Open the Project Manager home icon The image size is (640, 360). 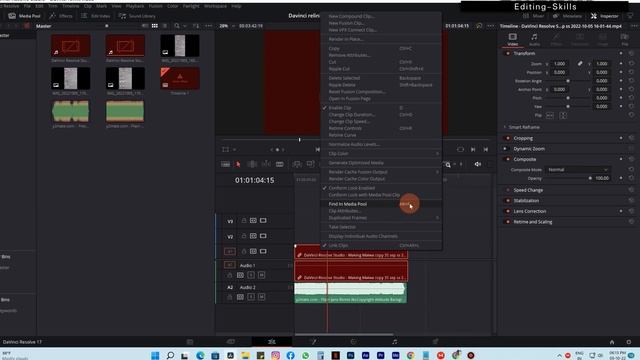[612, 342]
